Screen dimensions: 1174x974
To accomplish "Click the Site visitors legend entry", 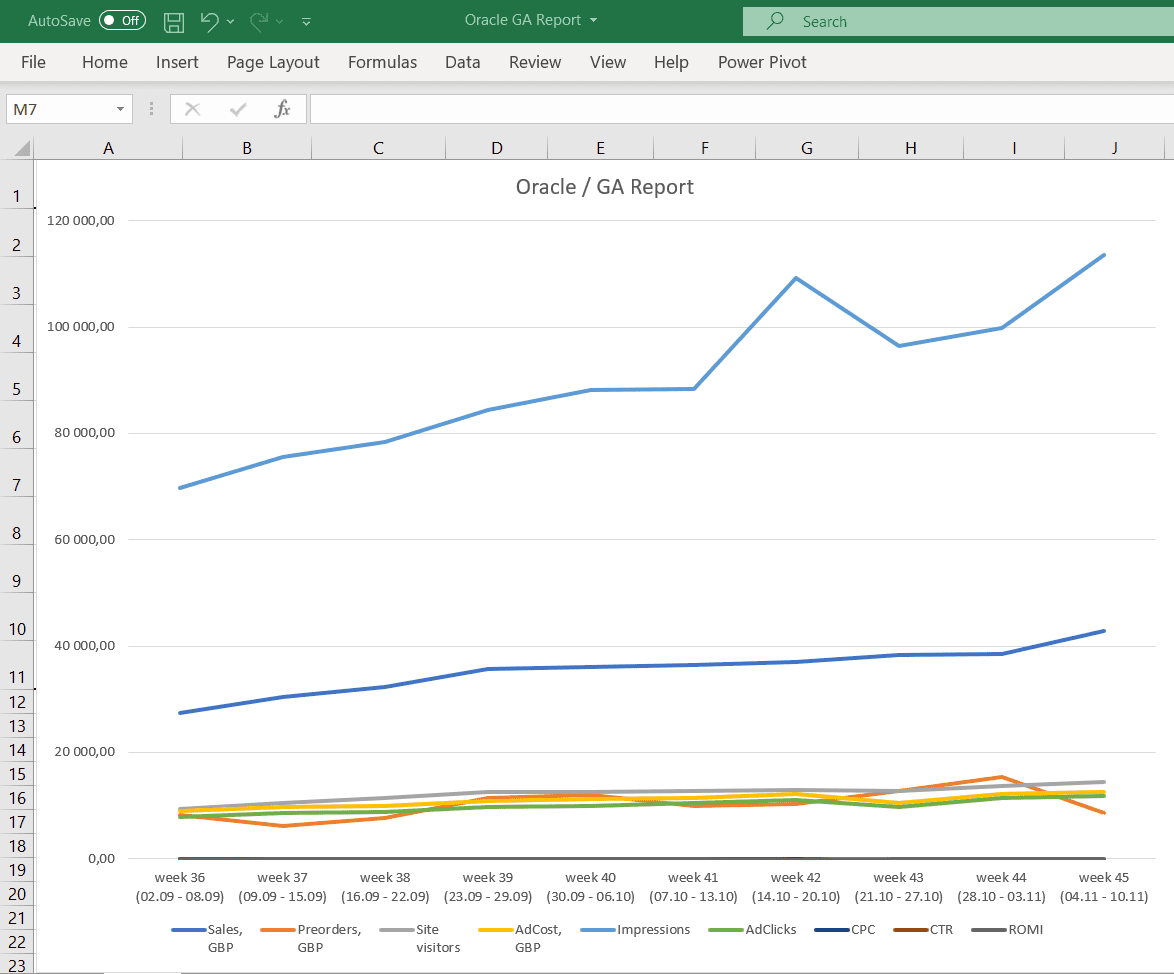I will (421, 938).
